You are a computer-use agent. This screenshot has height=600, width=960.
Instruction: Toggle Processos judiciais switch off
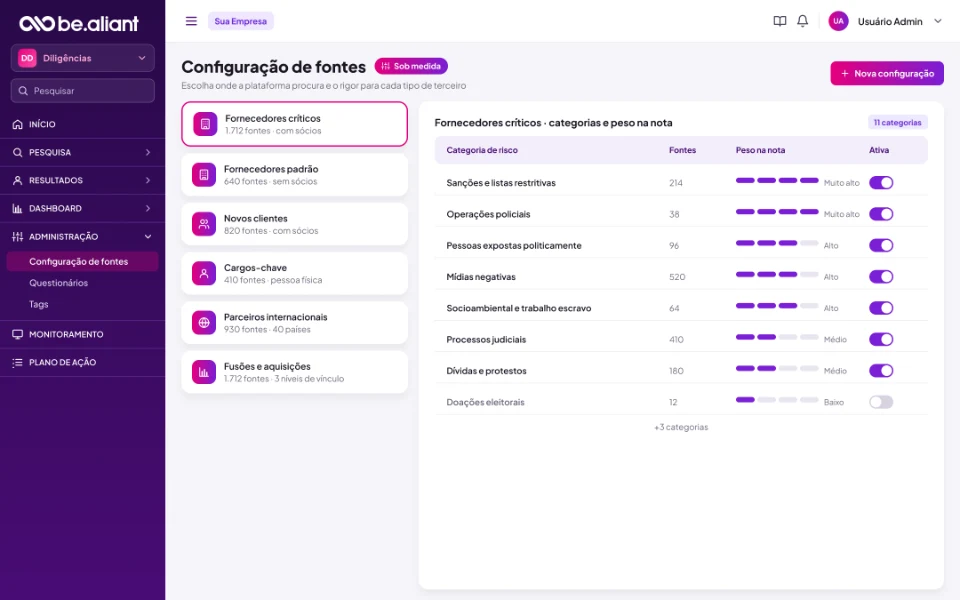click(881, 339)
